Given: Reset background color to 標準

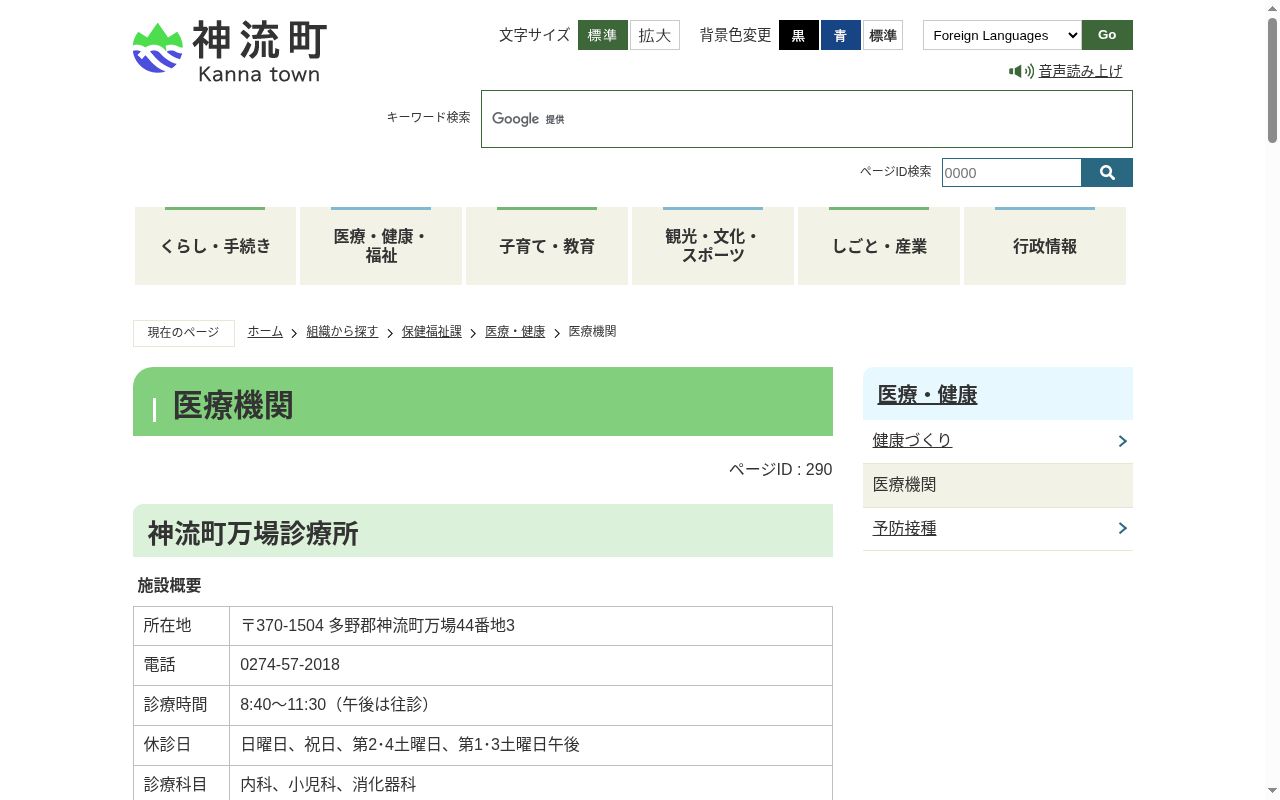Looking at the screenshot, I should click(883, 35).
